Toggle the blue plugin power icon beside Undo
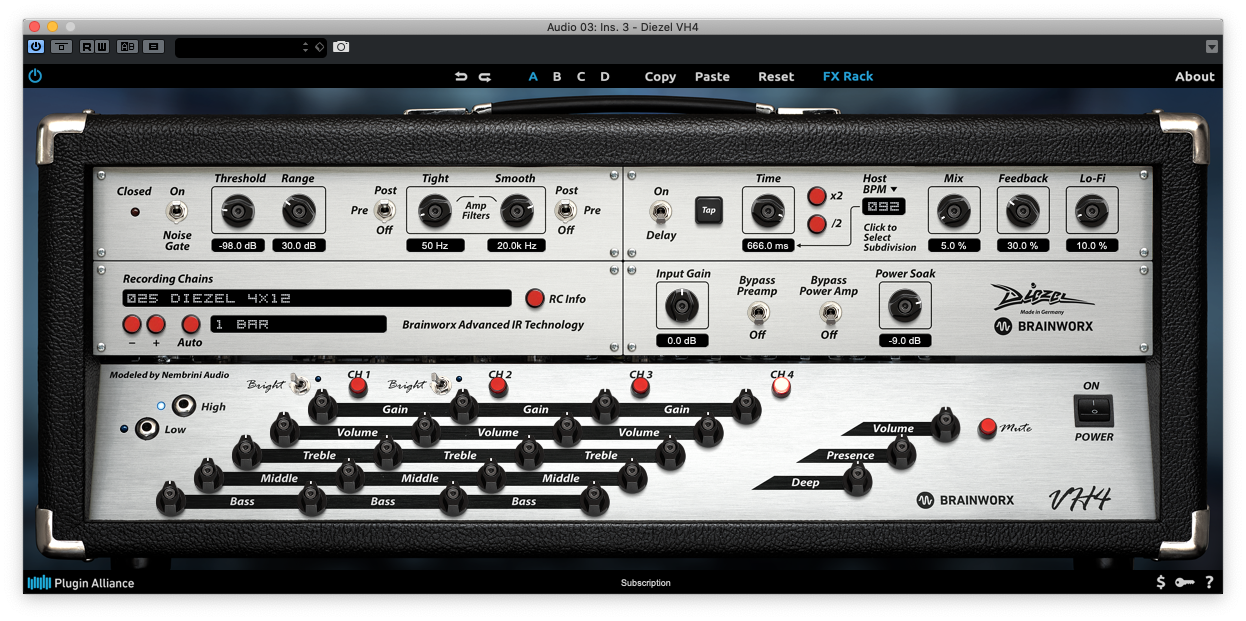This screenshot has width=1246, height=621. (36, 76)
